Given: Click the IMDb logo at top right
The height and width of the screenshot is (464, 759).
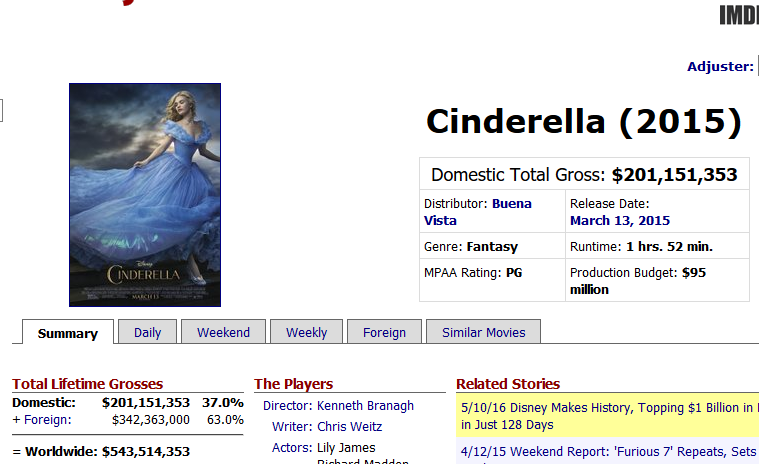Looking at the screenshot, I should 739,15.
